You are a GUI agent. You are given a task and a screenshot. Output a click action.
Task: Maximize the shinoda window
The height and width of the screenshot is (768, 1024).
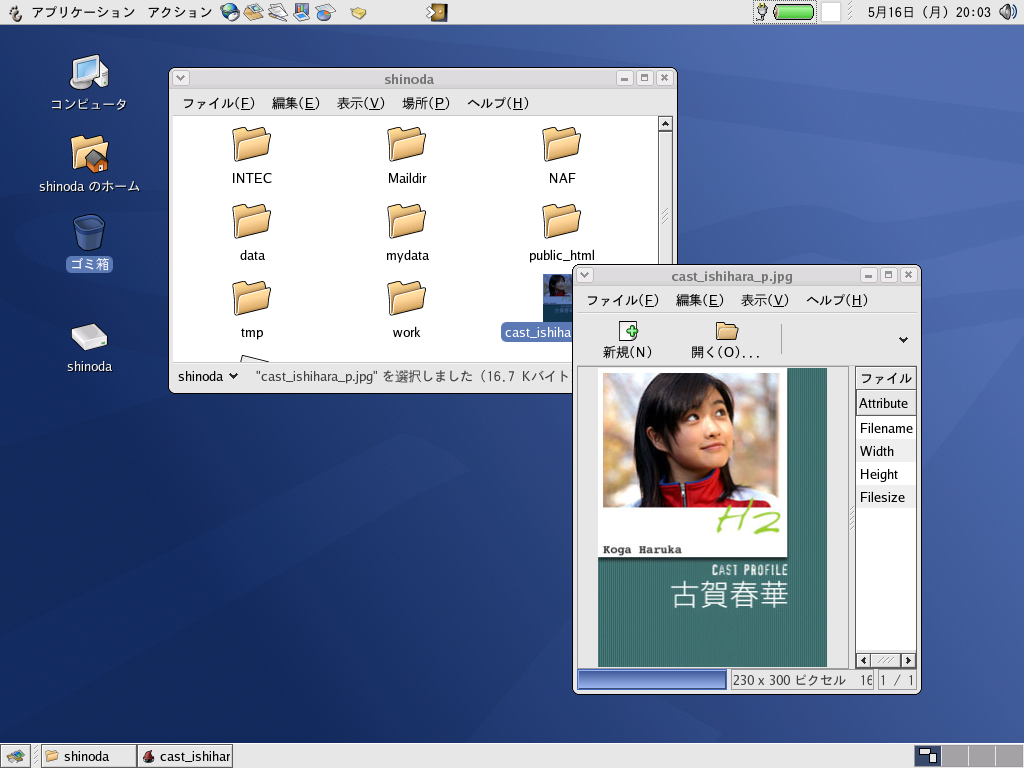coord(645,78)
